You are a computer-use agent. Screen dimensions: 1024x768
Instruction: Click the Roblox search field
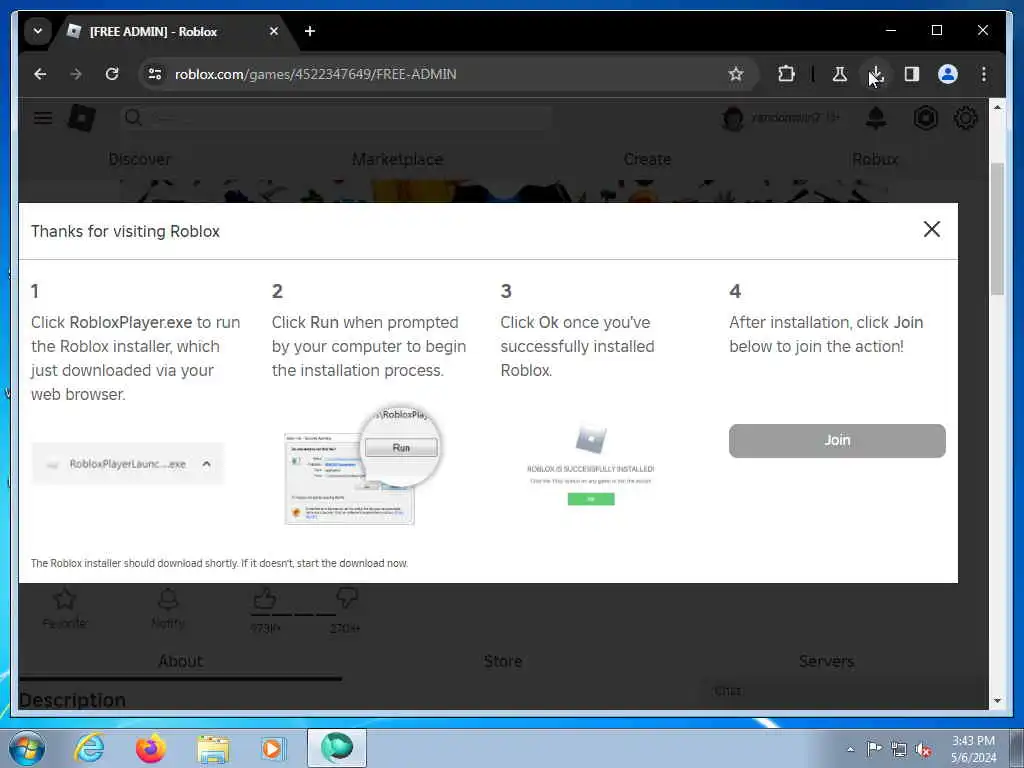point(336,118)
